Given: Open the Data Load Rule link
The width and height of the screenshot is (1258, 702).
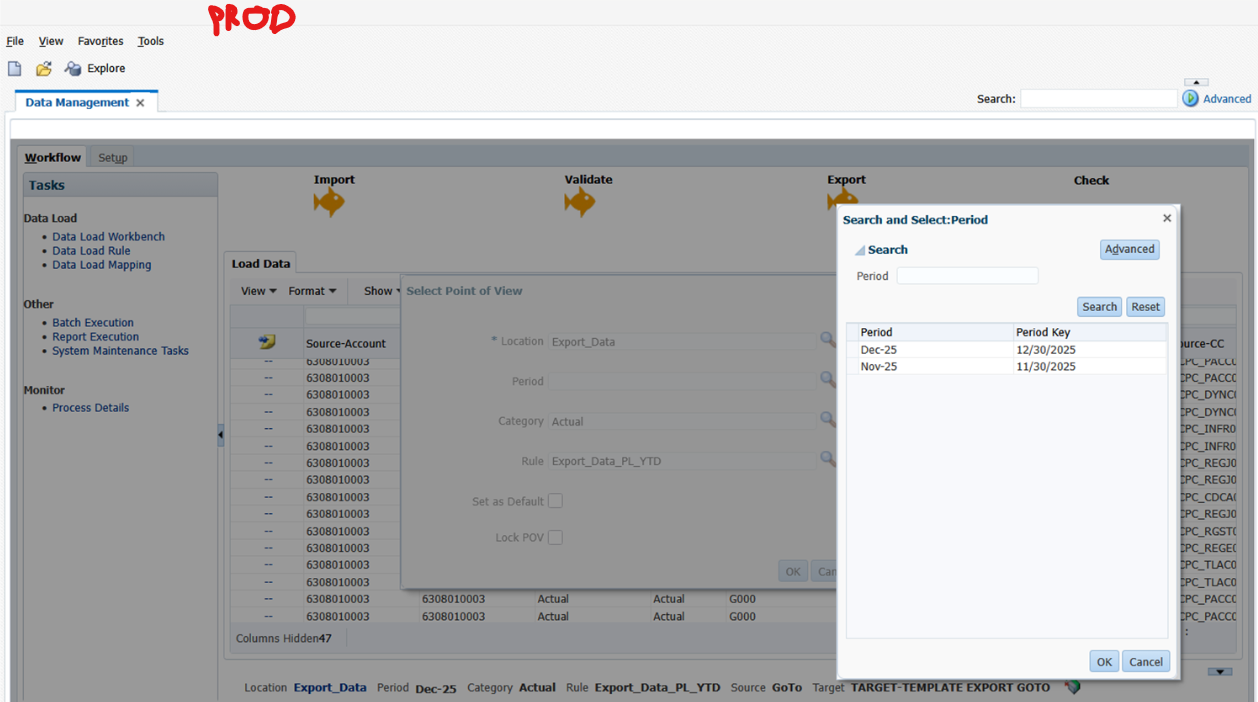Looking at the screenshot, I should coord(91,251).
